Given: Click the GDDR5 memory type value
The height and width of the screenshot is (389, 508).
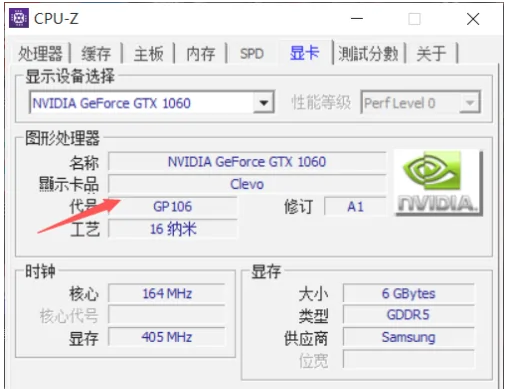Looking at the screenshot, I should (409, 315).
